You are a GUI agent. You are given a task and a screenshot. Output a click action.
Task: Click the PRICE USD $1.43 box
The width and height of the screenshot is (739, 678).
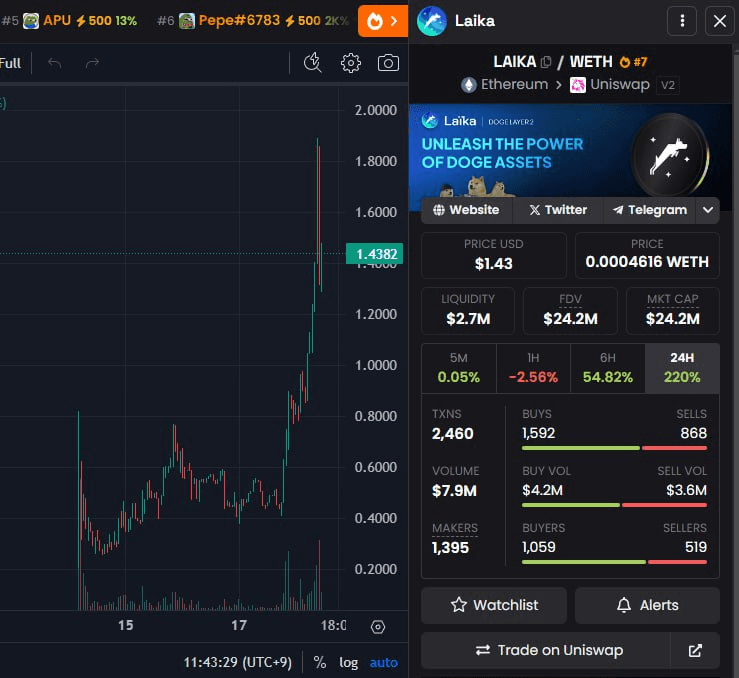(493, 255)
